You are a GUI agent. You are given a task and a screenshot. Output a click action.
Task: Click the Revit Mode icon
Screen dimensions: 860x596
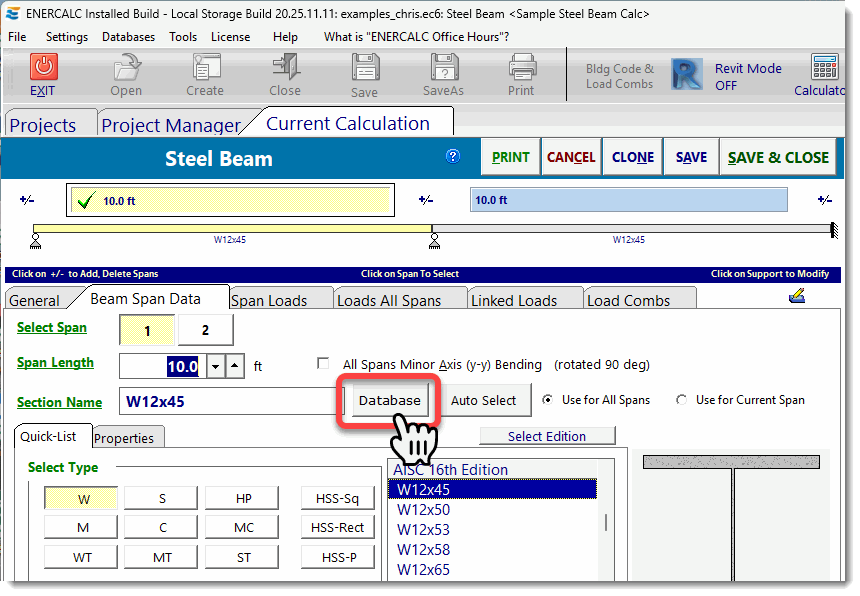[689, 74]
